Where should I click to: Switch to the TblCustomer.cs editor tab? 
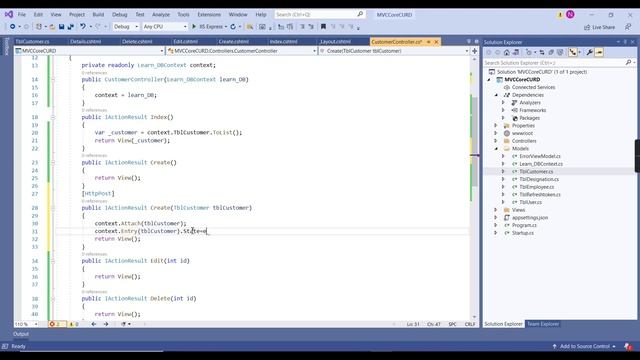(x=32, y=42)
